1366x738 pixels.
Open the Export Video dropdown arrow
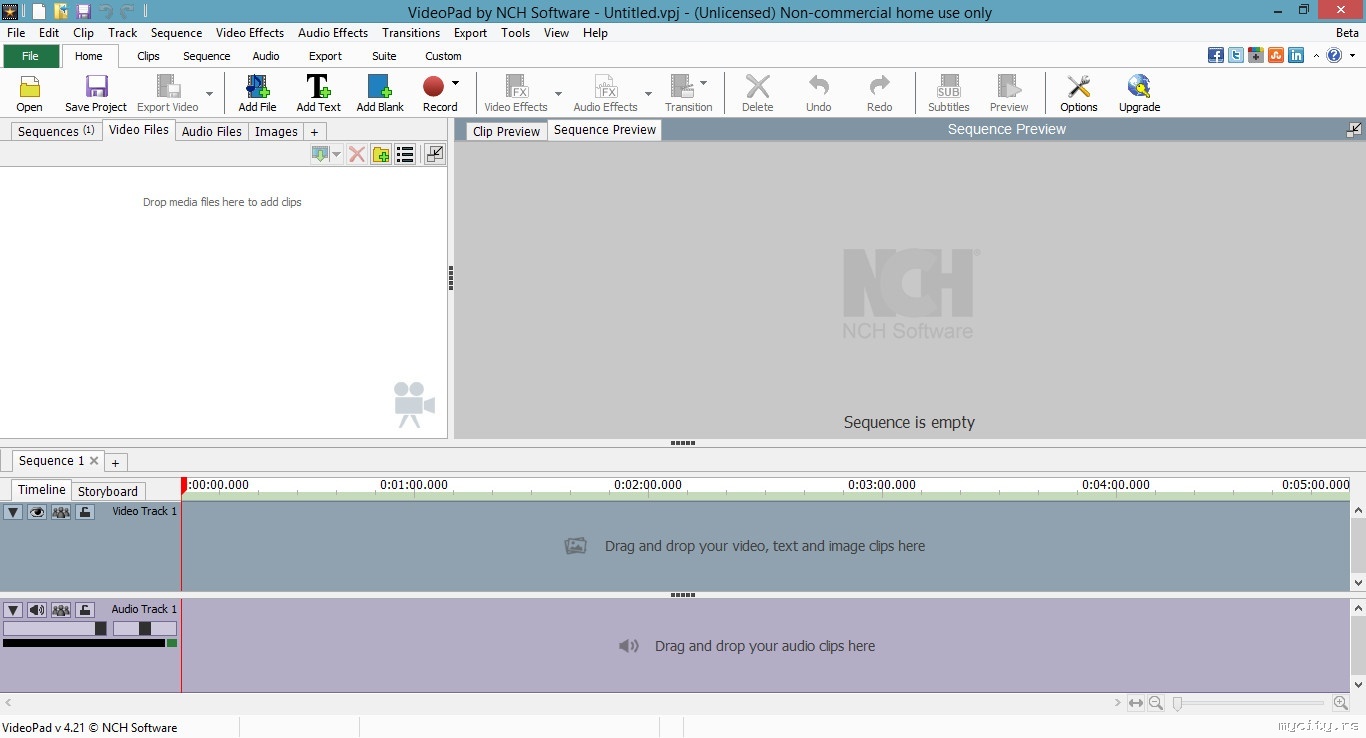[209, 94]
